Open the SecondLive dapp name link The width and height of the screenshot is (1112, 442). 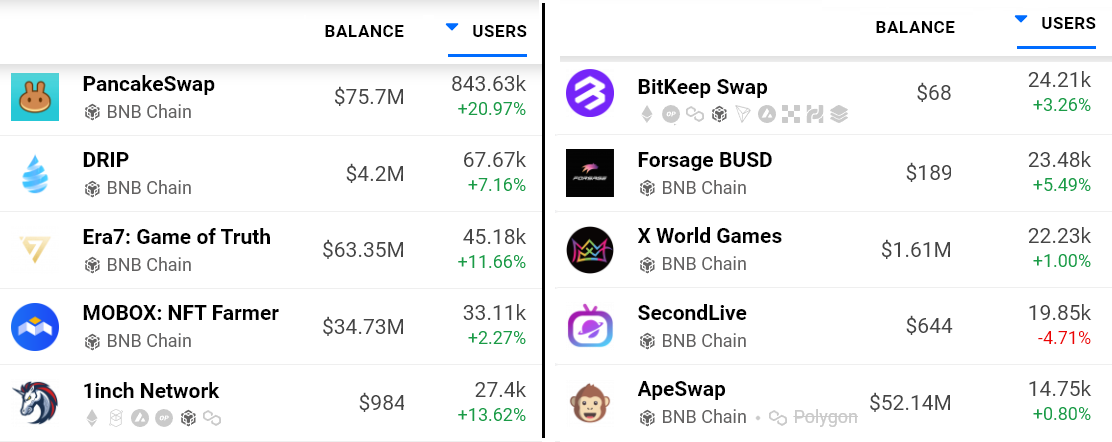click(x=692, y=313)
